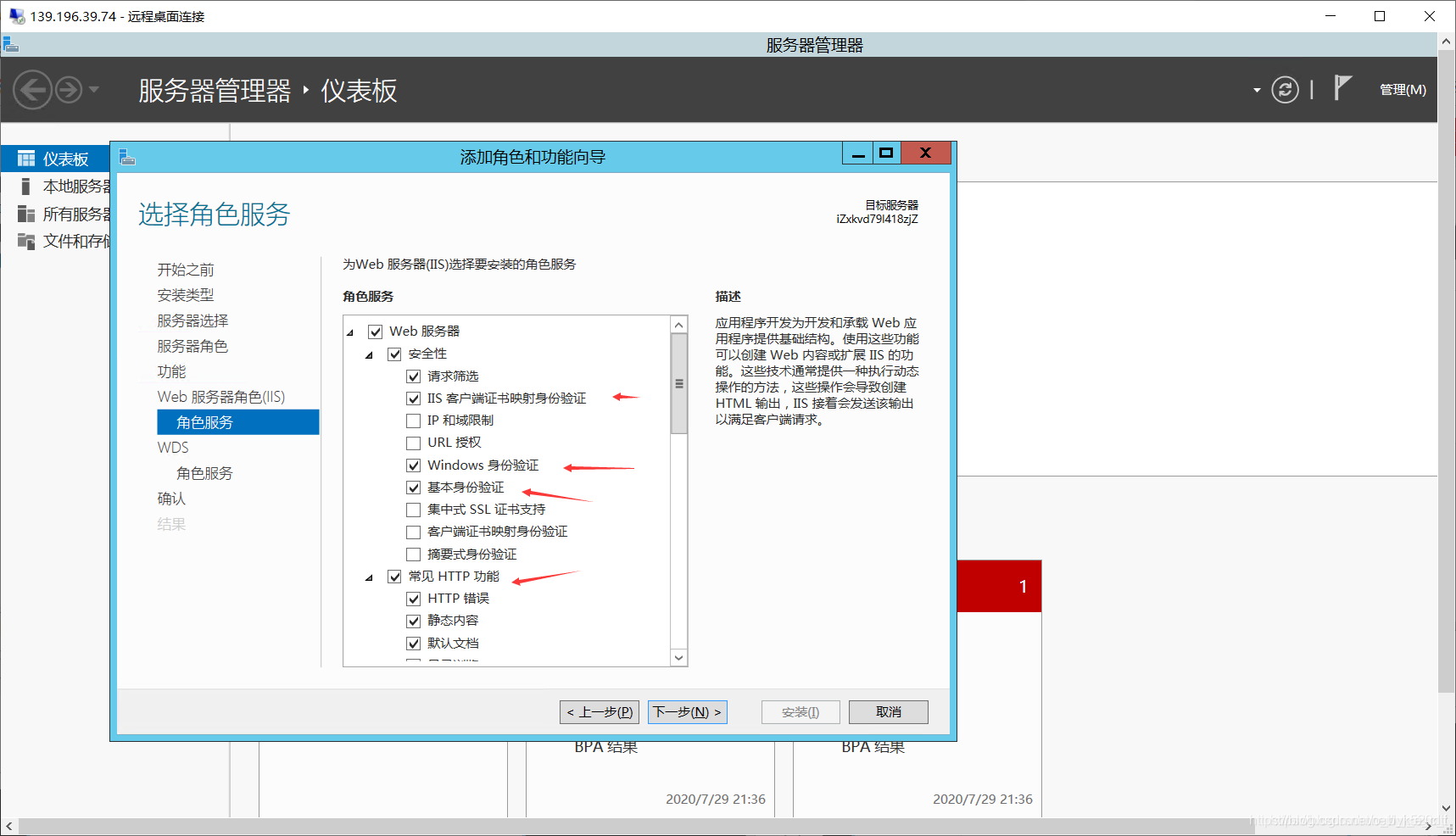Image resolution: width=1456 pixels, height=836 pixels.
Task: Toggle the 常见 HTTP 功能 checkbox
Action: [394, 577]
